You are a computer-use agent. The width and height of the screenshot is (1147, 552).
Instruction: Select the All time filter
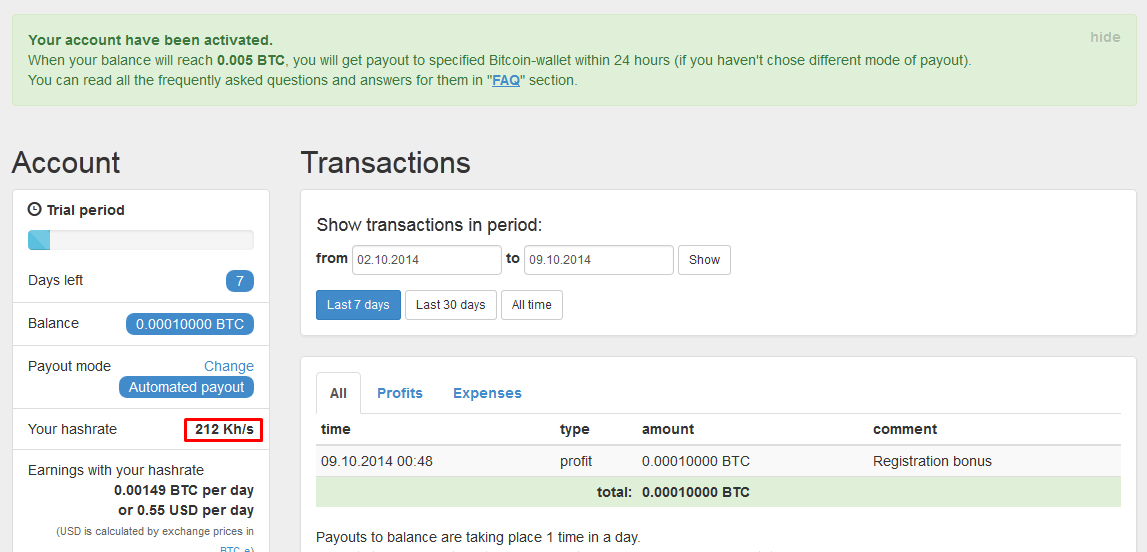coord(532,305)
